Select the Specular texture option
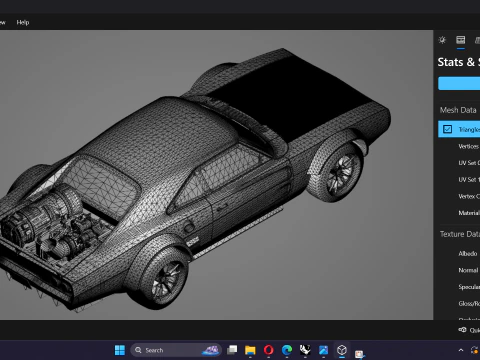 tap(469, 287)
